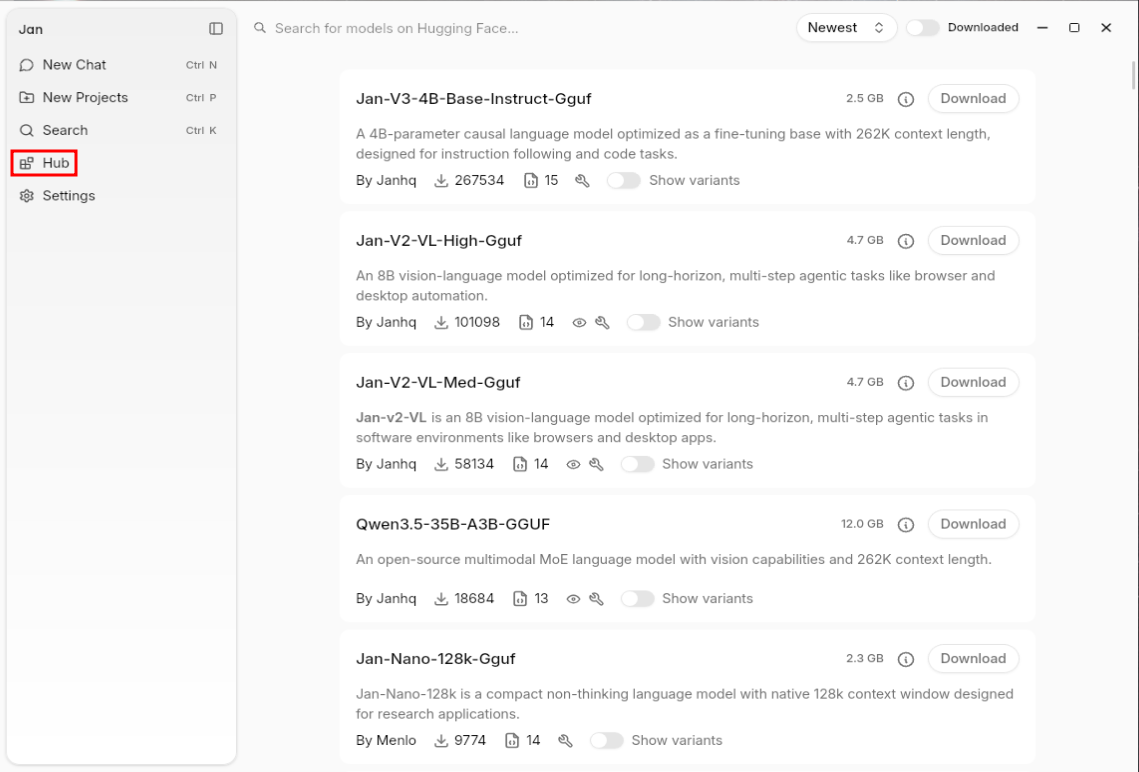
Task: Click file icon on Jan-Nano-128k-Gguf row
Action: 512,741
